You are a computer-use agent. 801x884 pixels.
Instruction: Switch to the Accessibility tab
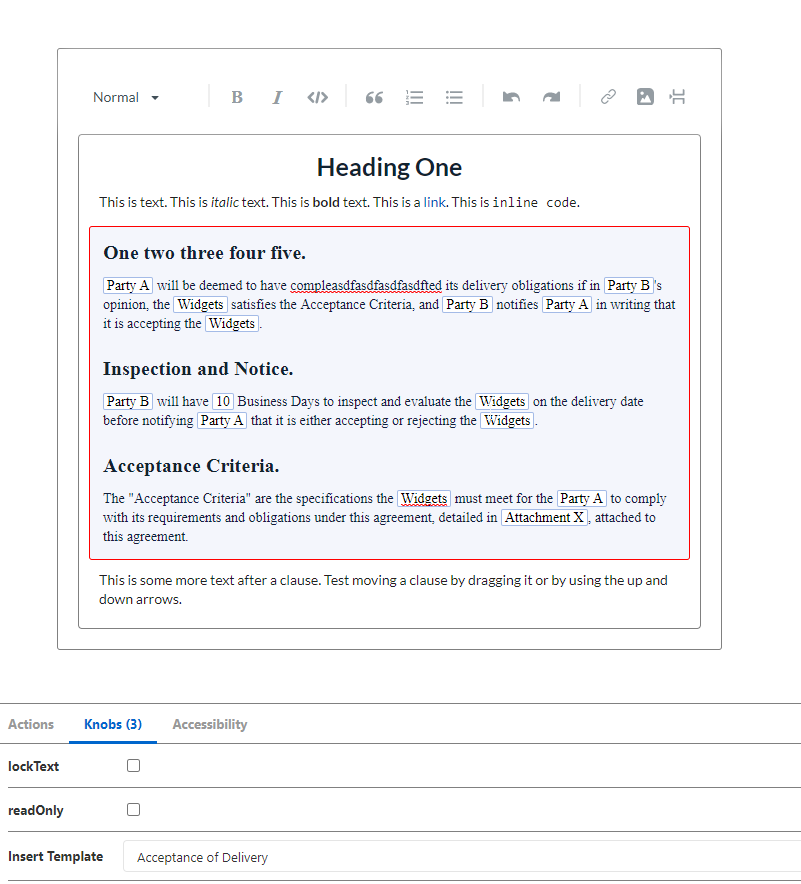209,724
